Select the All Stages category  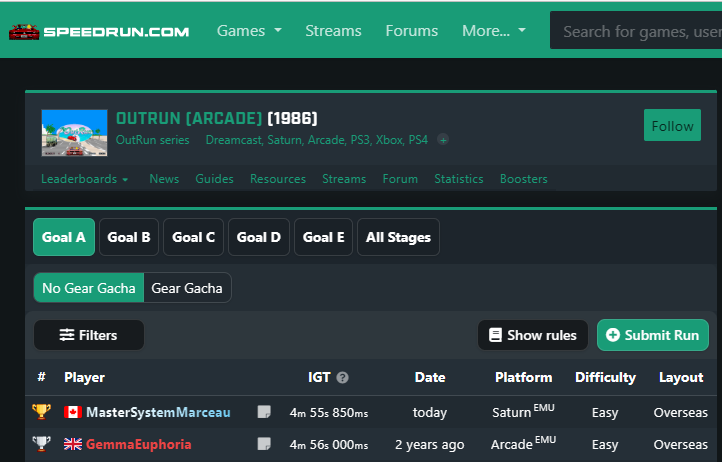(x=398, y=237)
